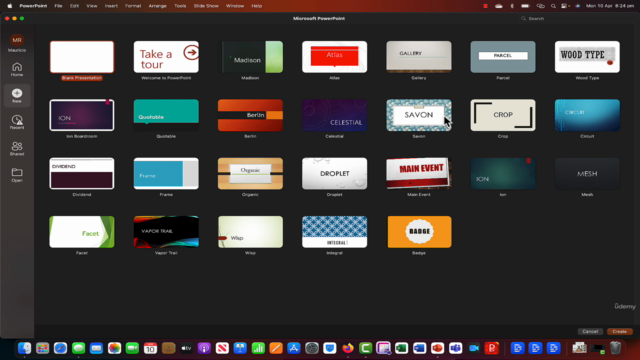Open Spotlight search in menu bar
This screenshot has height=360, width=640.
click(553, 6)
